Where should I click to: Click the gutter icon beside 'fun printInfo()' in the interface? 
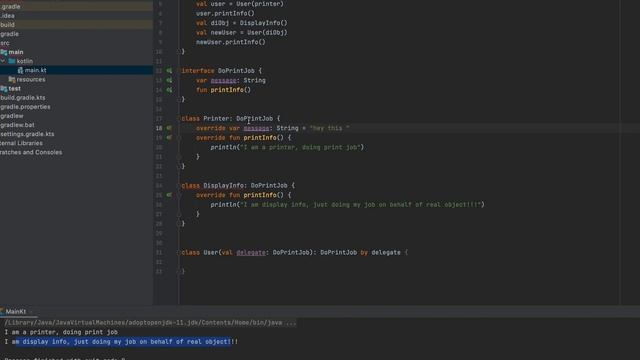pos(169,90)
